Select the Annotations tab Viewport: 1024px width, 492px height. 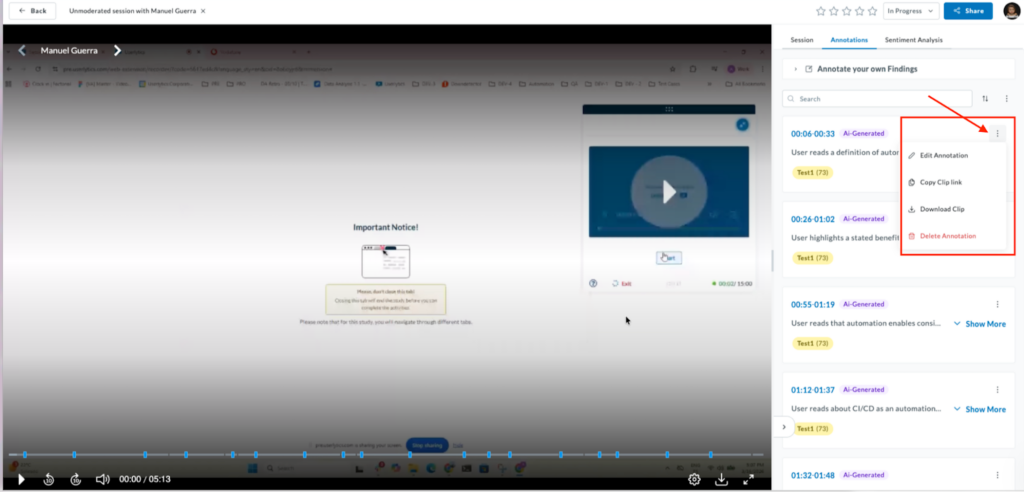[x=849, y=40]
